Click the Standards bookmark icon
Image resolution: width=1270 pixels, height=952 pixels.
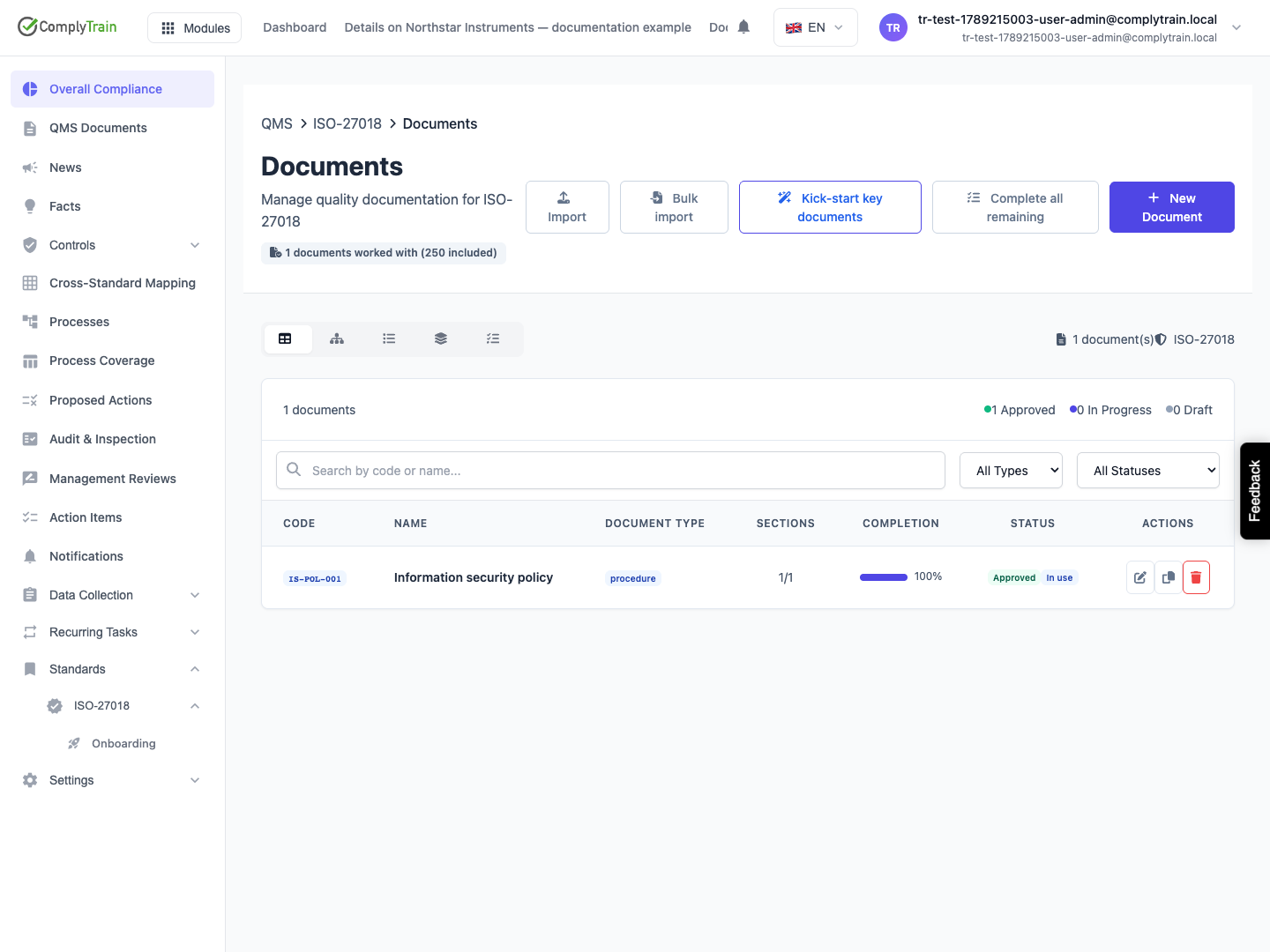[30, 669]
